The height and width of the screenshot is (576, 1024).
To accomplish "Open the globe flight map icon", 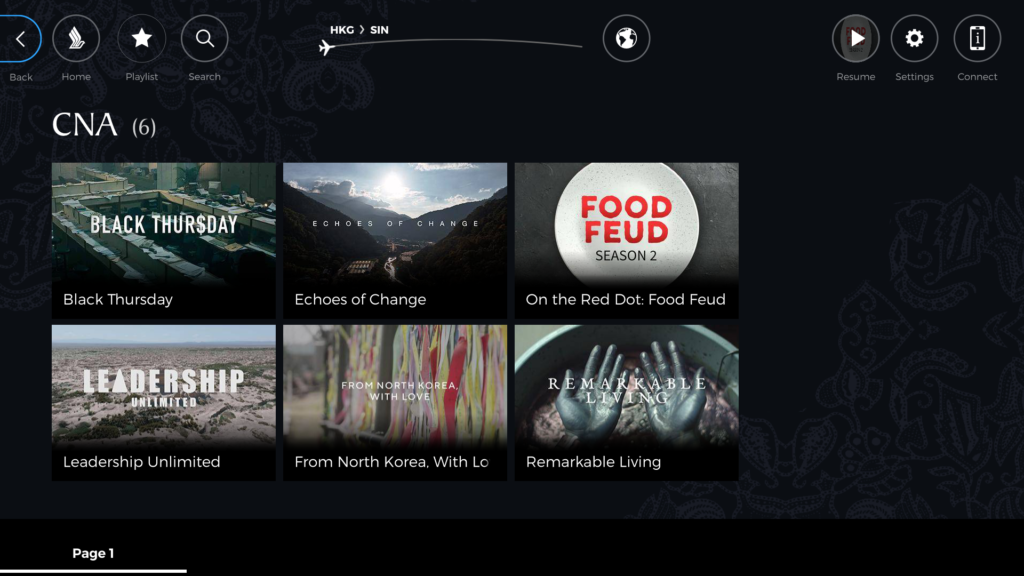I will [626, 40].
